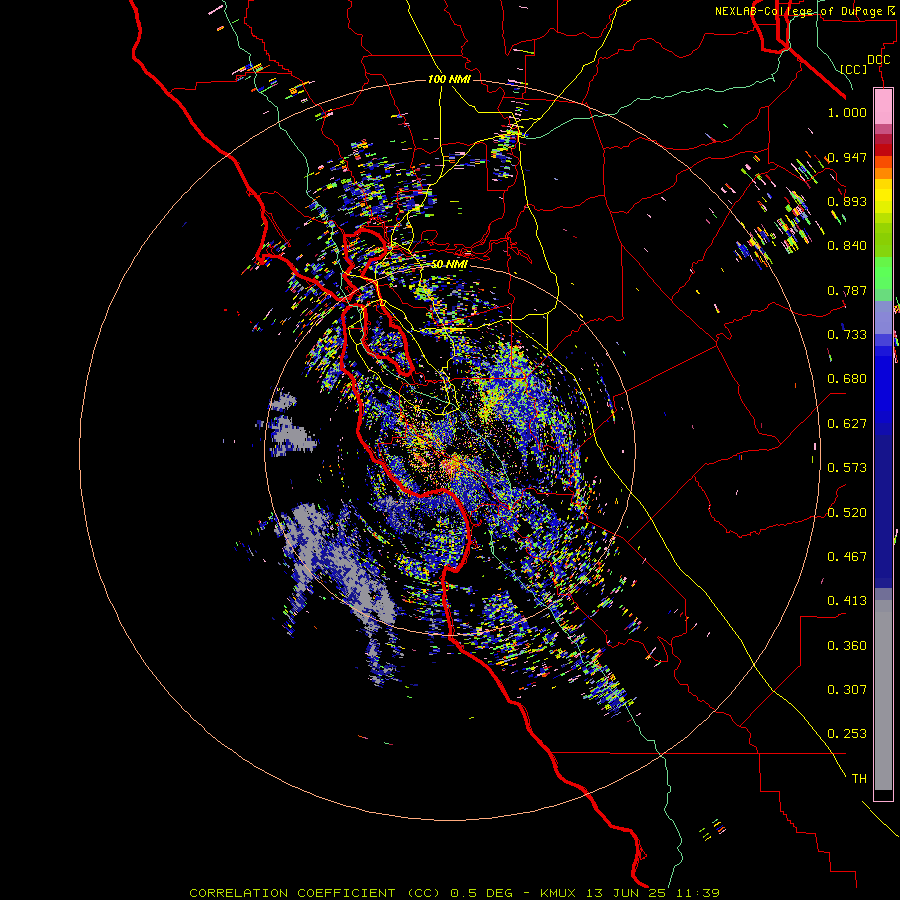Select the 0.733 scale value

[847, 335]
